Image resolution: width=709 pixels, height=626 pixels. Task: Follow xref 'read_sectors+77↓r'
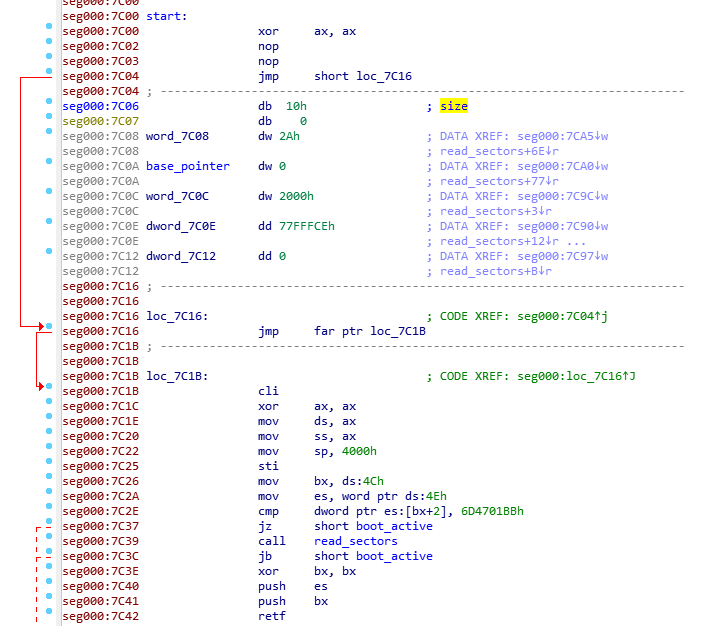pyautogui.click(x=499, y=181)
